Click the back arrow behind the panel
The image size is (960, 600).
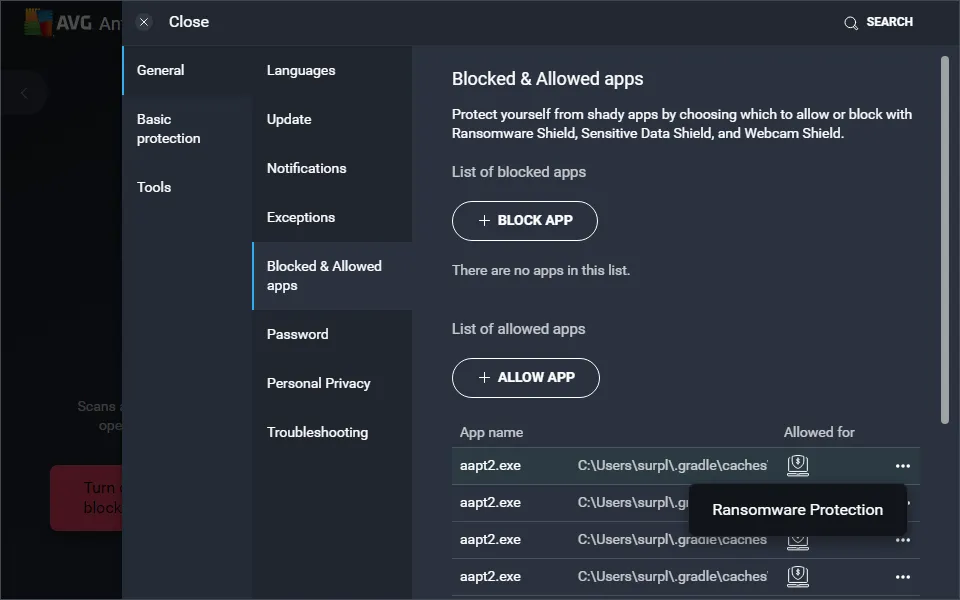pyautogui.click(x=24, y=93)
